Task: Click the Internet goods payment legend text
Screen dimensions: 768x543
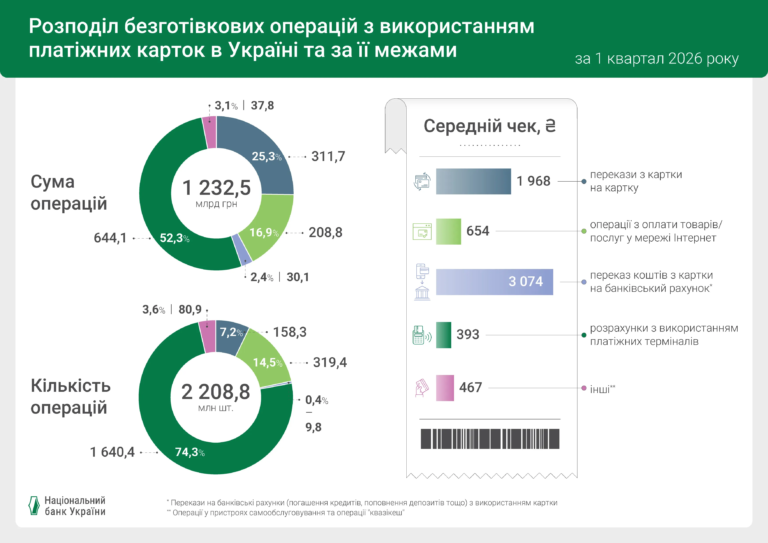Action: coord(656,231)
